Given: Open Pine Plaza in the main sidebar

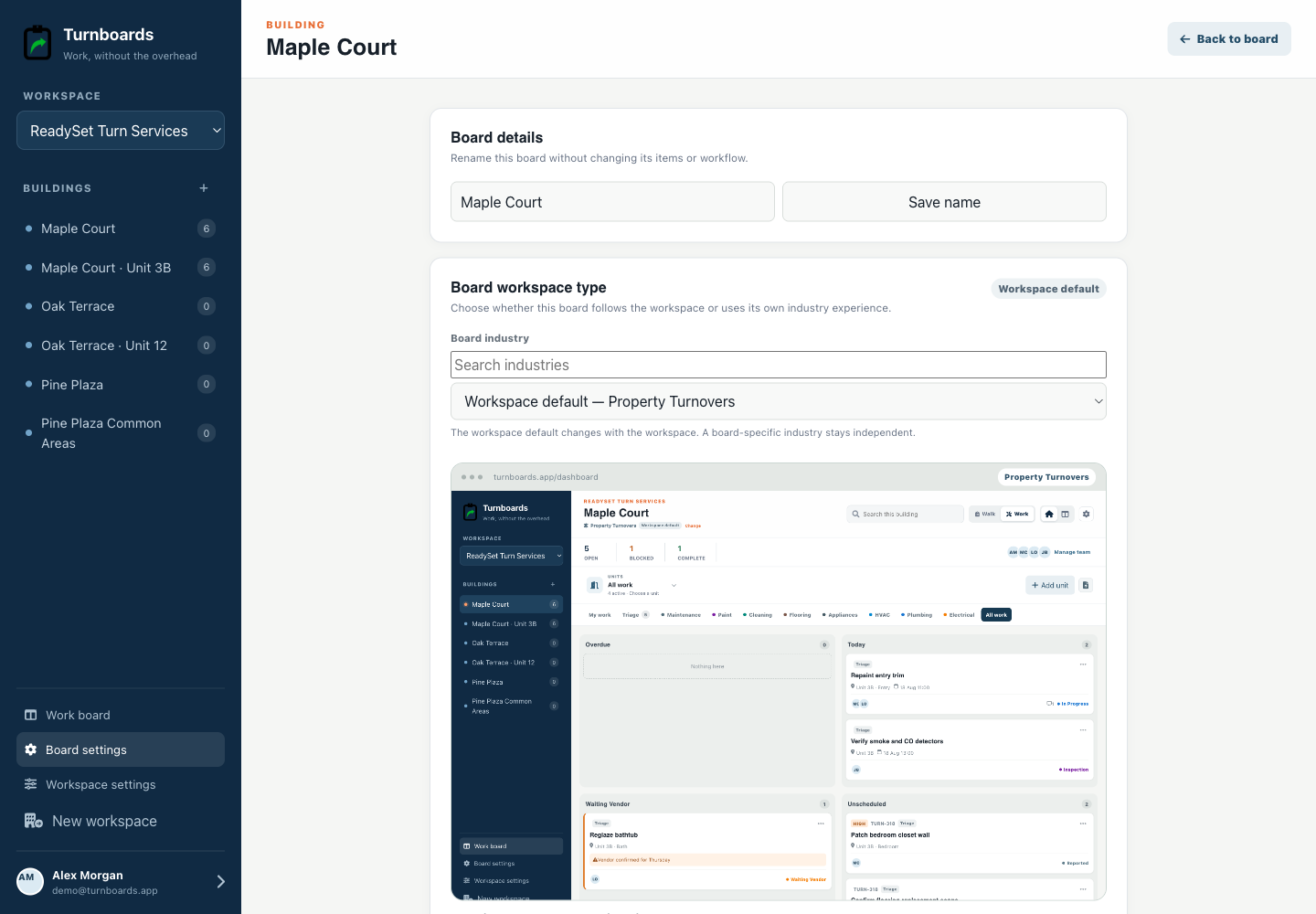Looking at the screenshot, I should [x=121, y=385].
